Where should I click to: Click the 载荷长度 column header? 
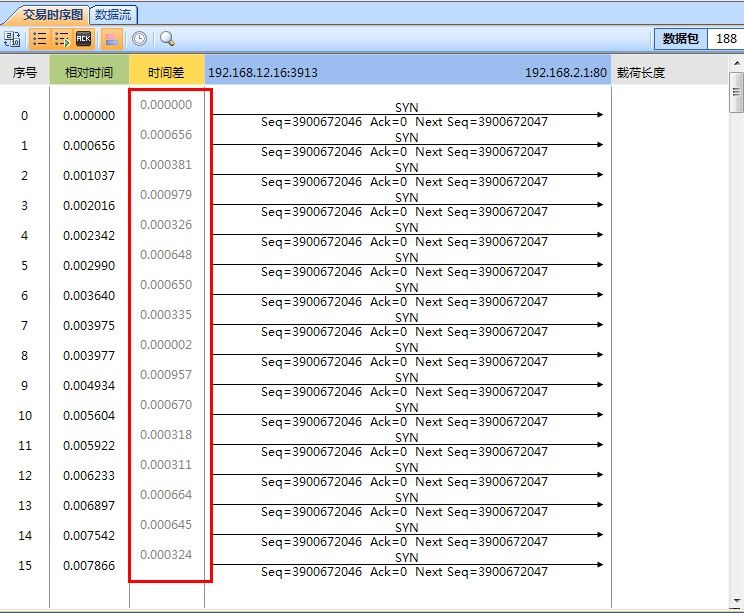click(x=641, y=72)
